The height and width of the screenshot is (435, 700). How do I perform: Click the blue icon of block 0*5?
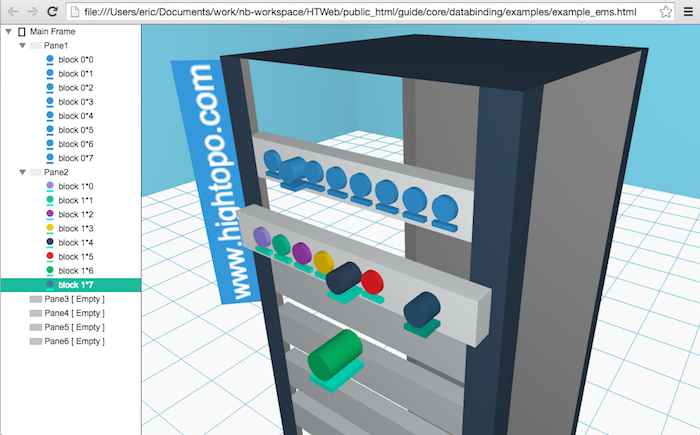50,130
